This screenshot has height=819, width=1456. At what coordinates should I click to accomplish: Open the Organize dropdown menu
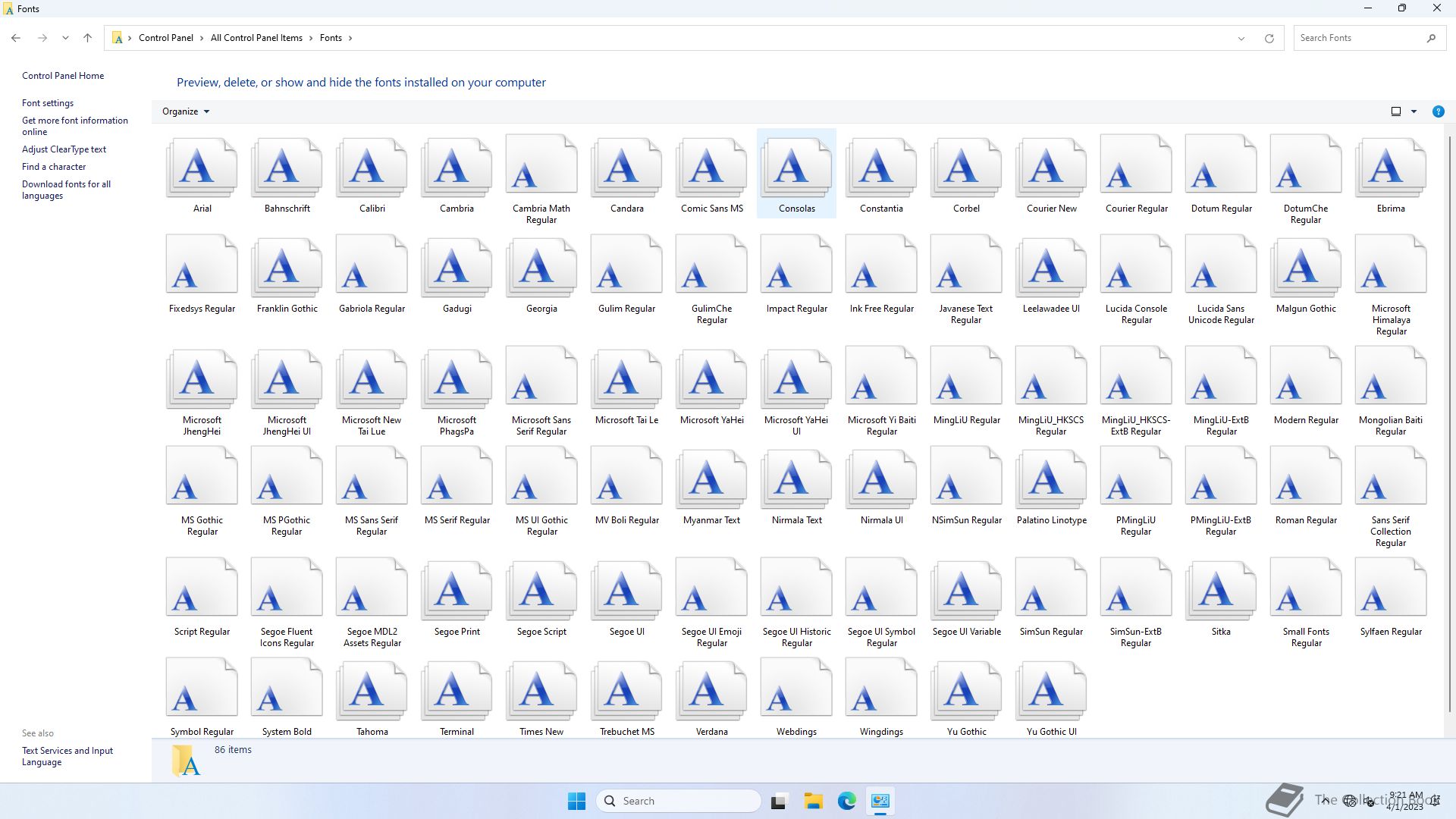click(186, 111)
